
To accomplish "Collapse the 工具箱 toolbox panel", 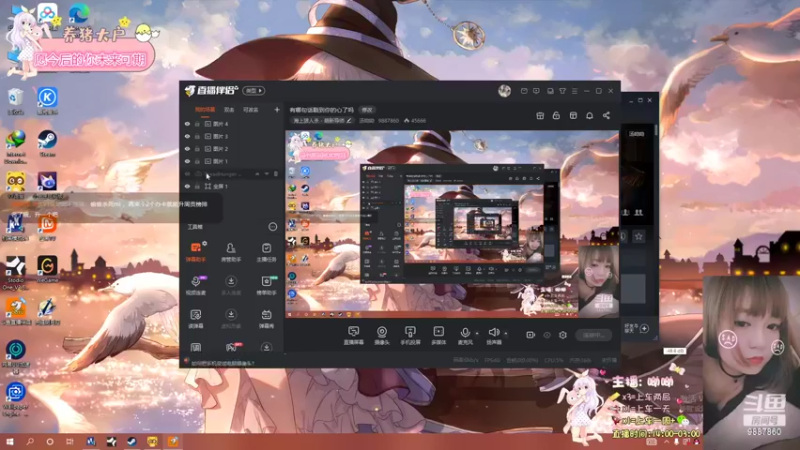I will click(x=273, y=227).
